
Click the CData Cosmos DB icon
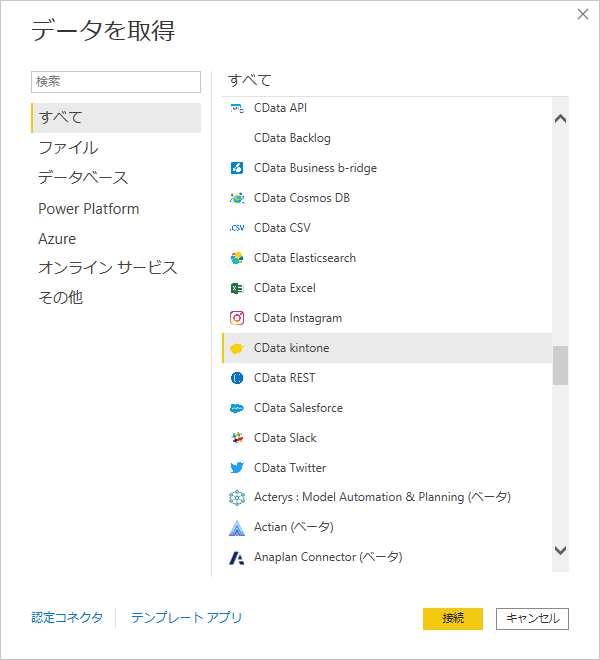tap(237, 198)
